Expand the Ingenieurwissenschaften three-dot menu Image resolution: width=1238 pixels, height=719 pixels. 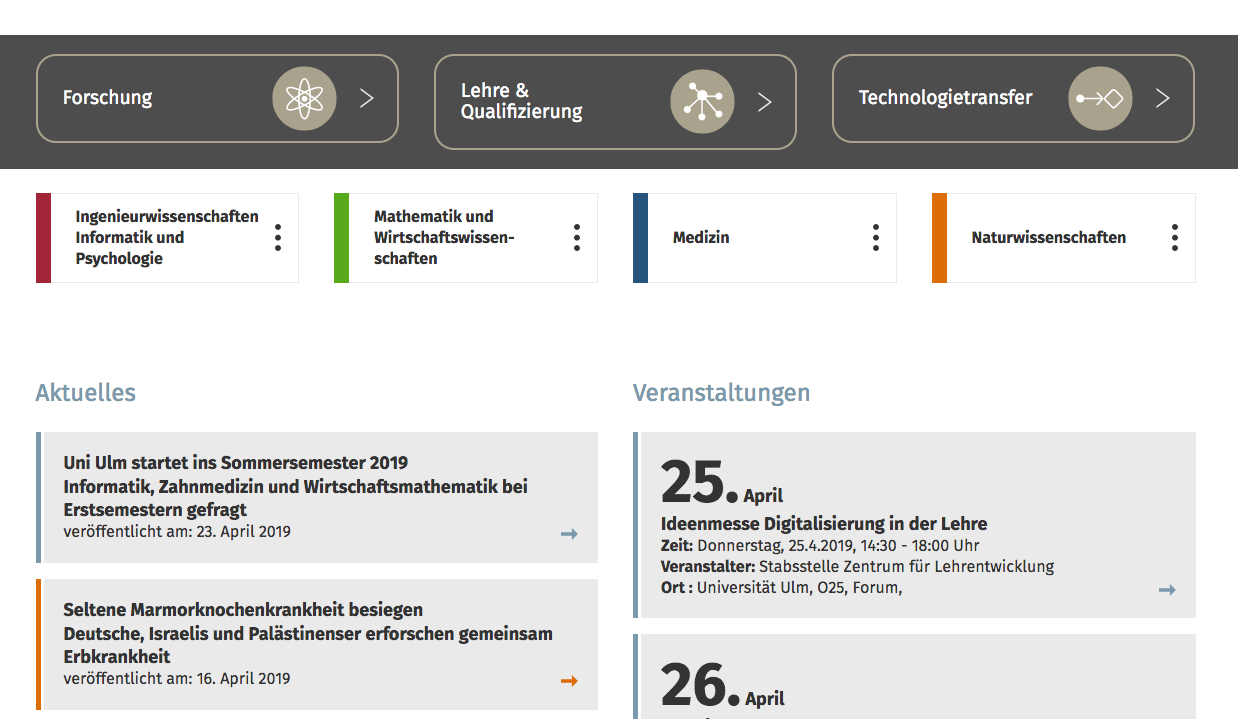[278, 238]
